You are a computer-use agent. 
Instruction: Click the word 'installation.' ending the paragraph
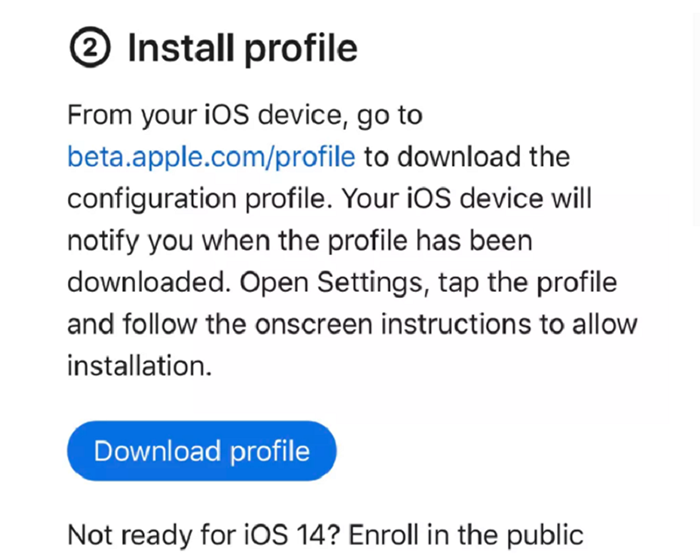(x=139, y=366)
